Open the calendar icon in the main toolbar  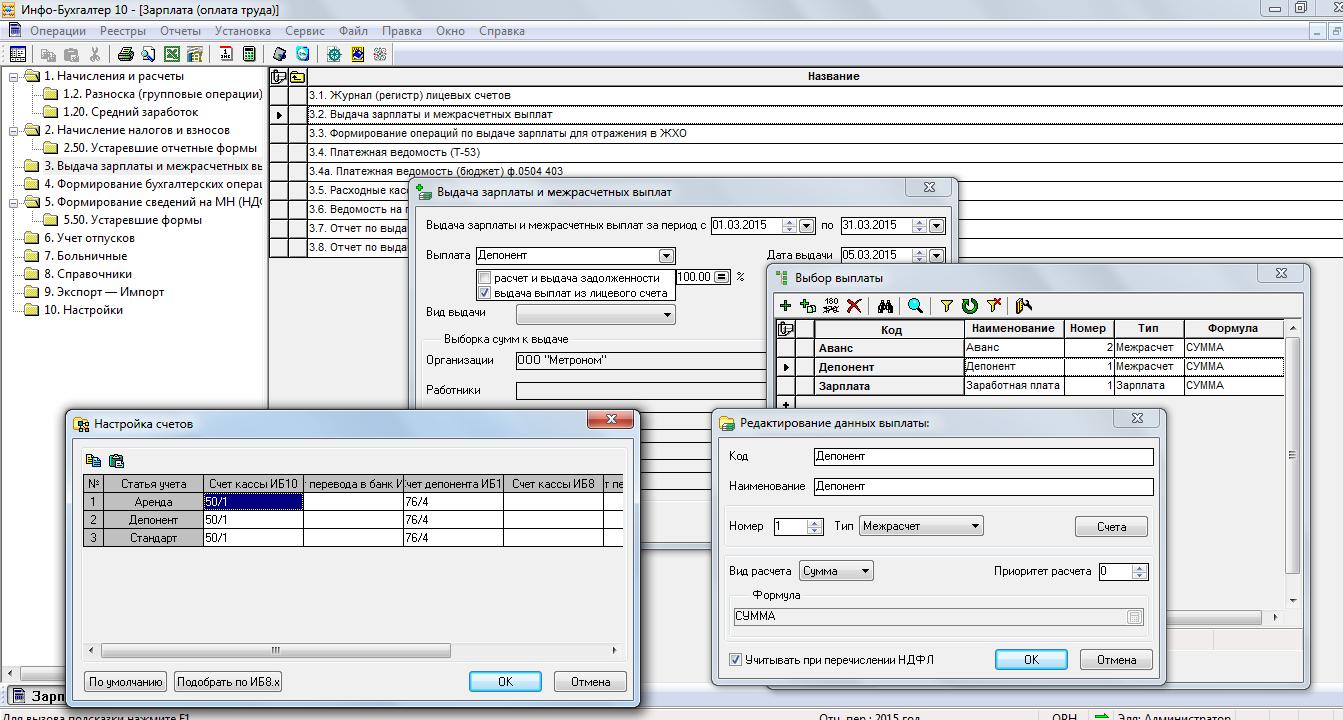(x=226, y=55)
